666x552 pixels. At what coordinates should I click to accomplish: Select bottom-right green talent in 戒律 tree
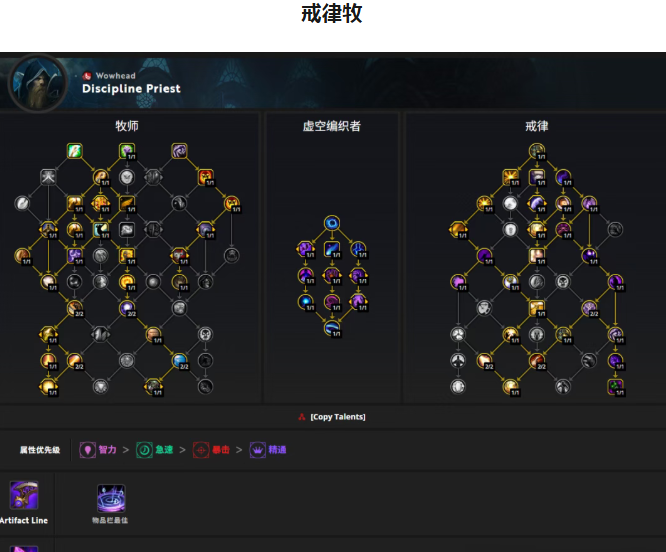coord(615,387)
